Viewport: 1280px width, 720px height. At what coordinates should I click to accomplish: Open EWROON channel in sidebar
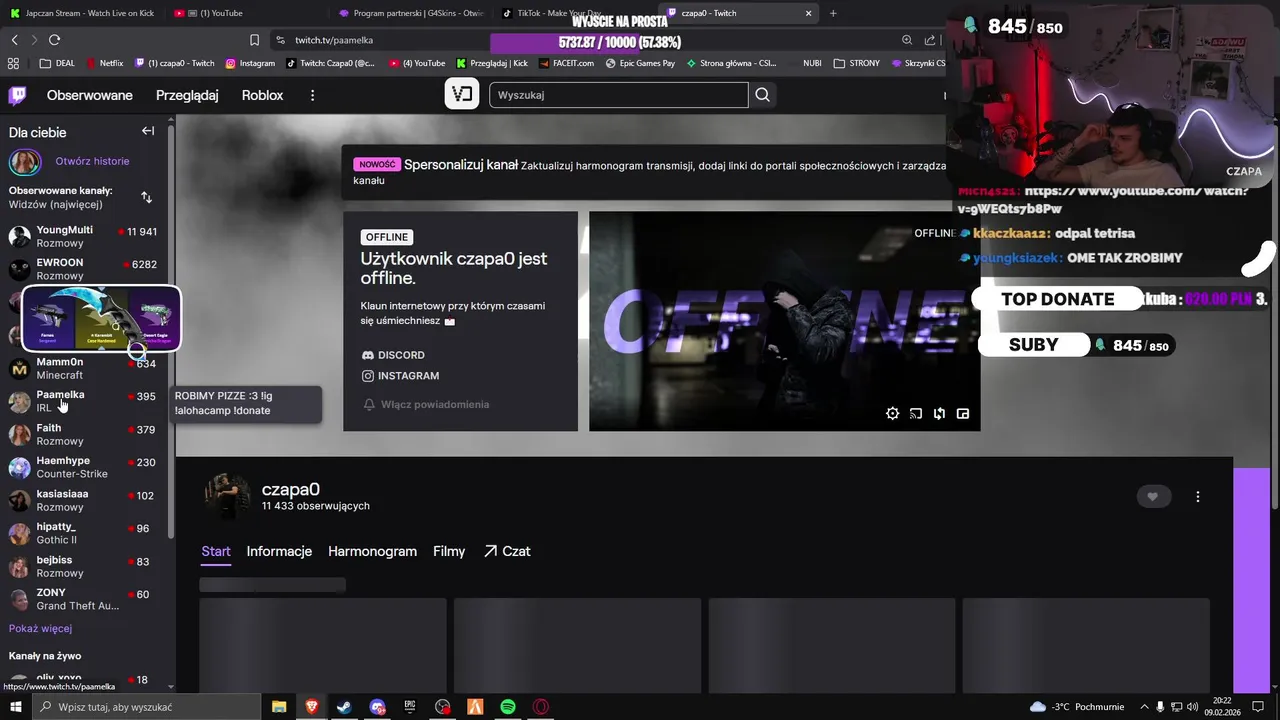click(85, 269)
